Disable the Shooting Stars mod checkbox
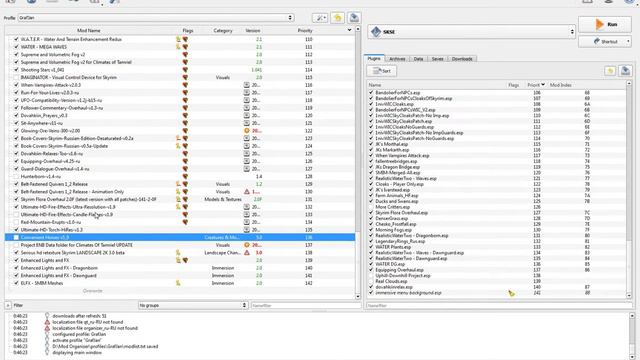Screen dimensions: 640x360 point(16,70)
